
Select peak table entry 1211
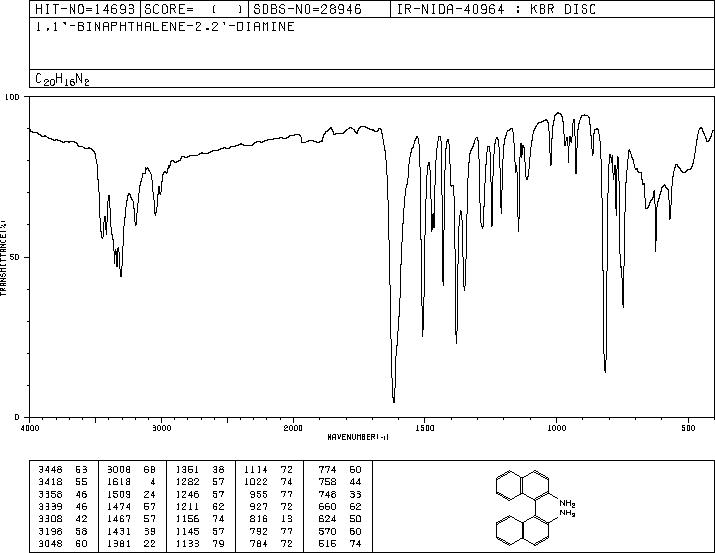click(x=200, y=506)
